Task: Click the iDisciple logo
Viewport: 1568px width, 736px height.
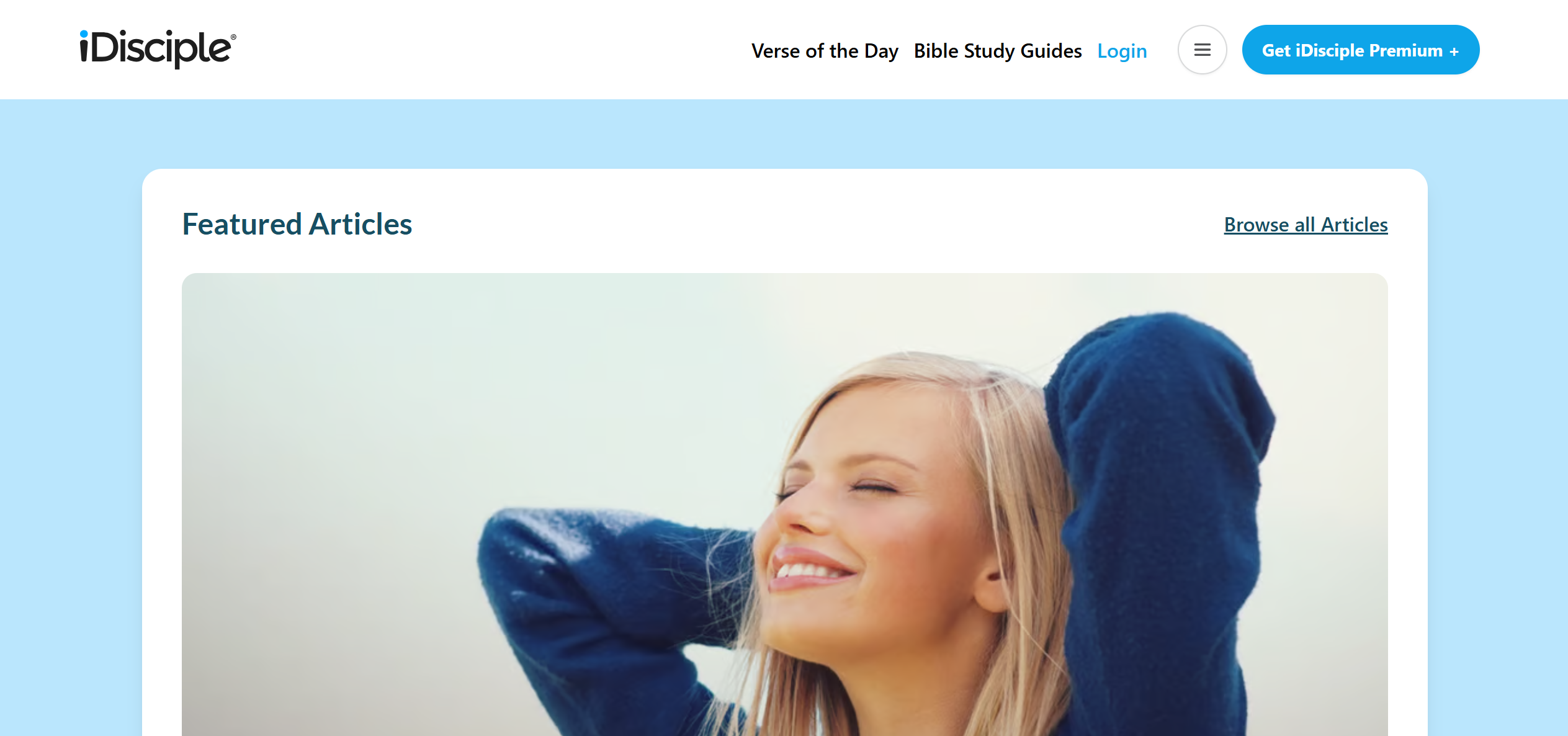Action: [x=158, y=48]
